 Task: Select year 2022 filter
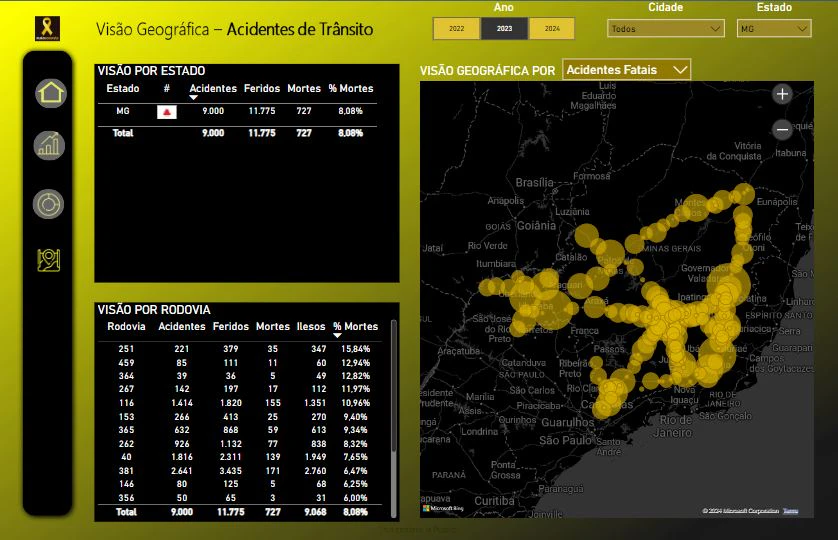[x=456, y=28]
